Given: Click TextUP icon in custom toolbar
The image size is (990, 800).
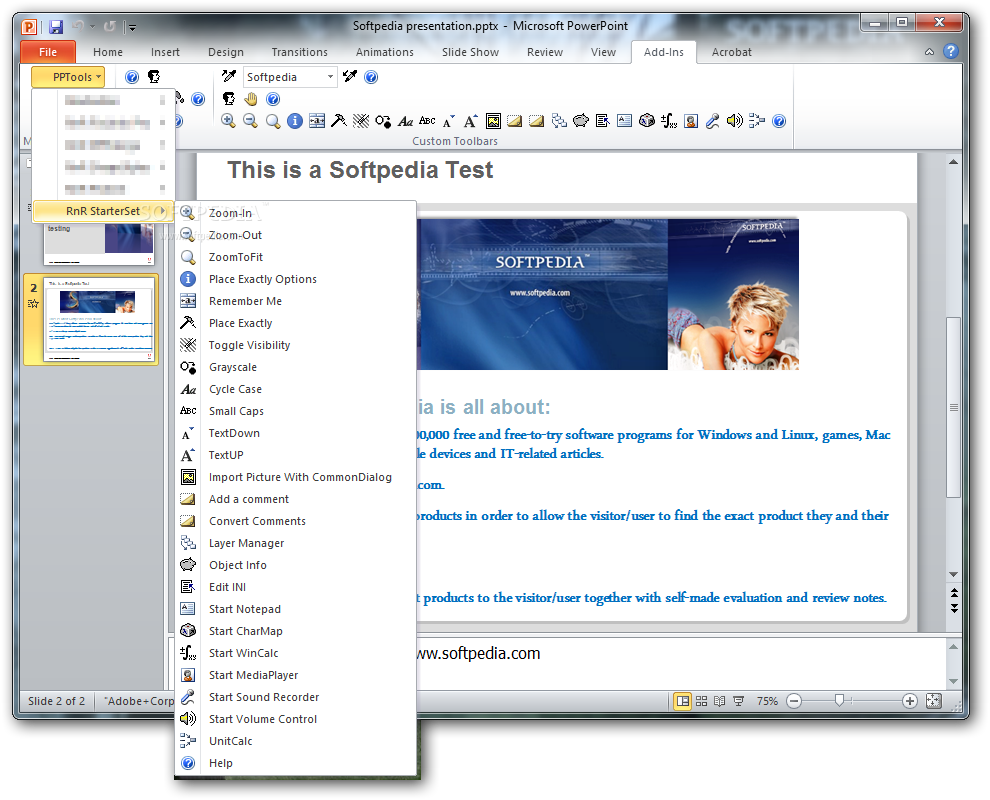Looking at the screenshot, I should 470,121.
